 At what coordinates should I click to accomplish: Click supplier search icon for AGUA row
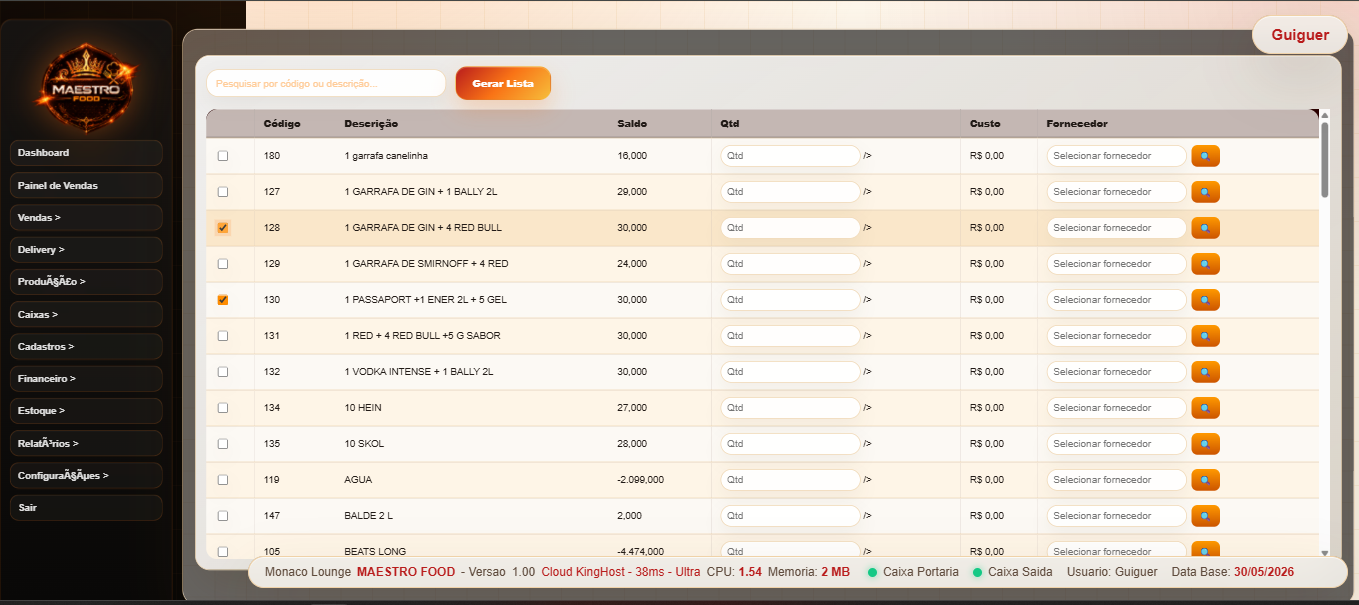pyautogui.click(x=1205, y=480)
